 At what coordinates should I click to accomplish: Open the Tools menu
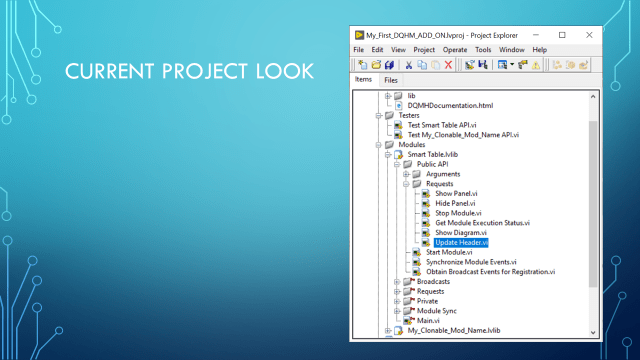[483, 50]
